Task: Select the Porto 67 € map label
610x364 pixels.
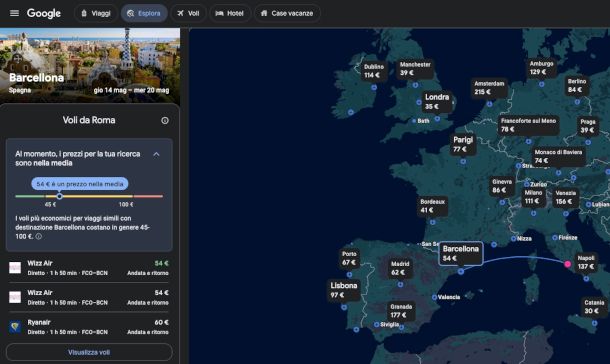Action: tap(349, 258)
